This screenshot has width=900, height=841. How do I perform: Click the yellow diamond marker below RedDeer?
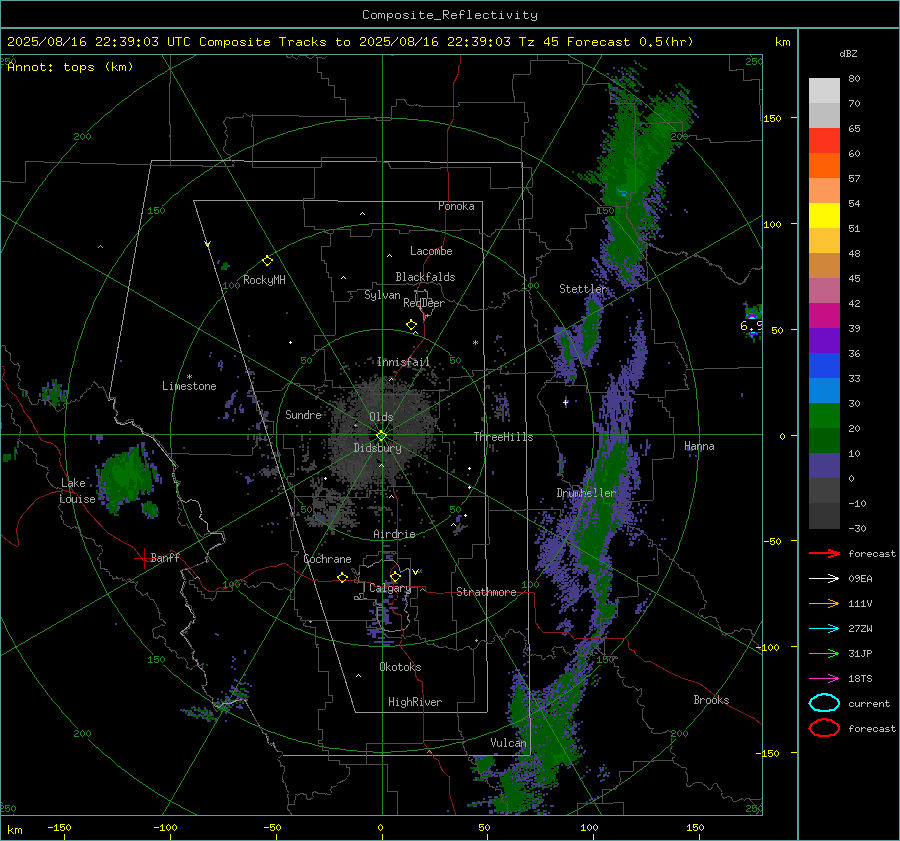pos(411,325)
